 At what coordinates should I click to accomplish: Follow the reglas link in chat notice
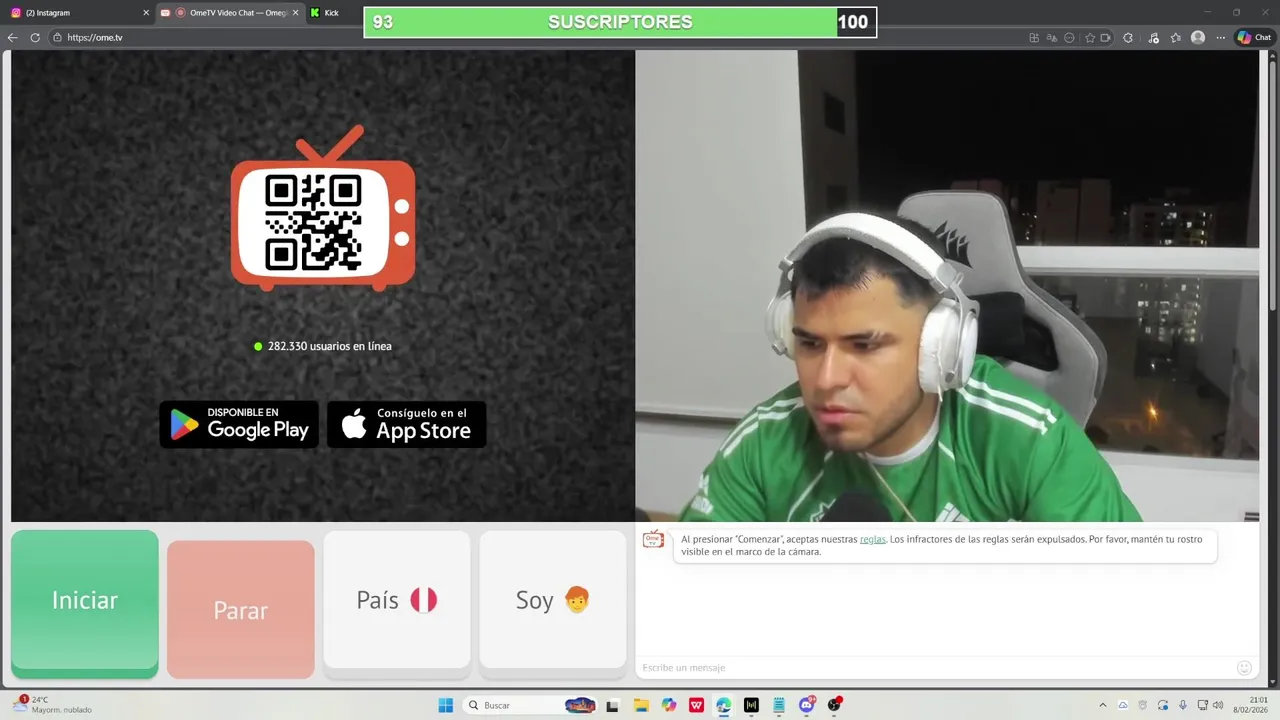[872, 539]
